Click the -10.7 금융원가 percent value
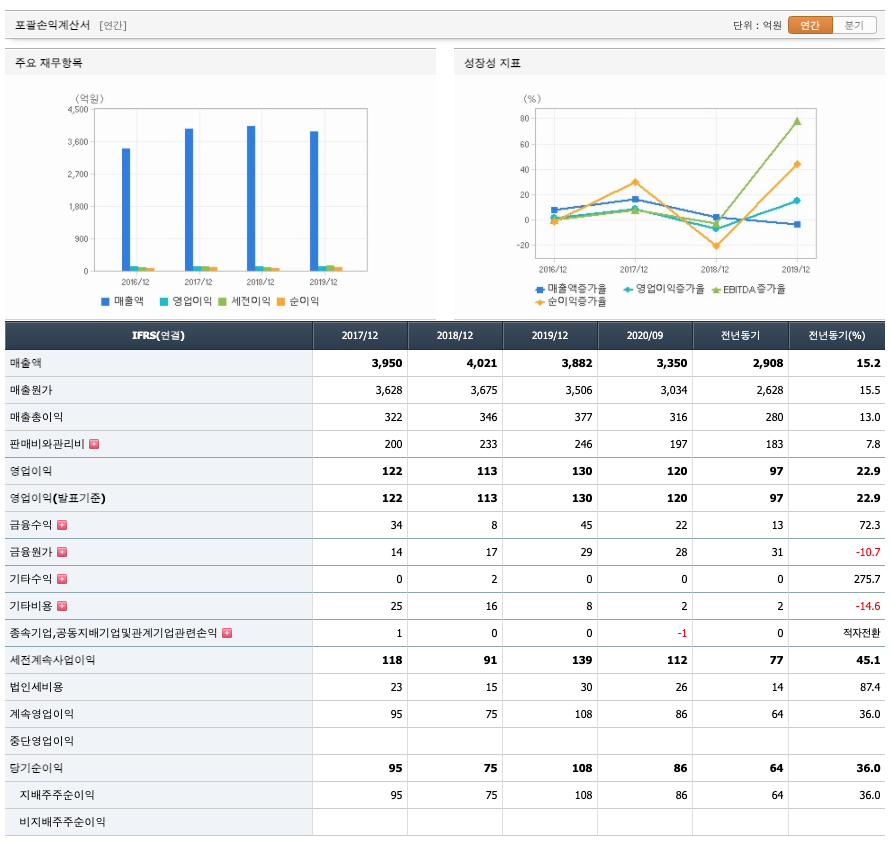 [868, 552]
